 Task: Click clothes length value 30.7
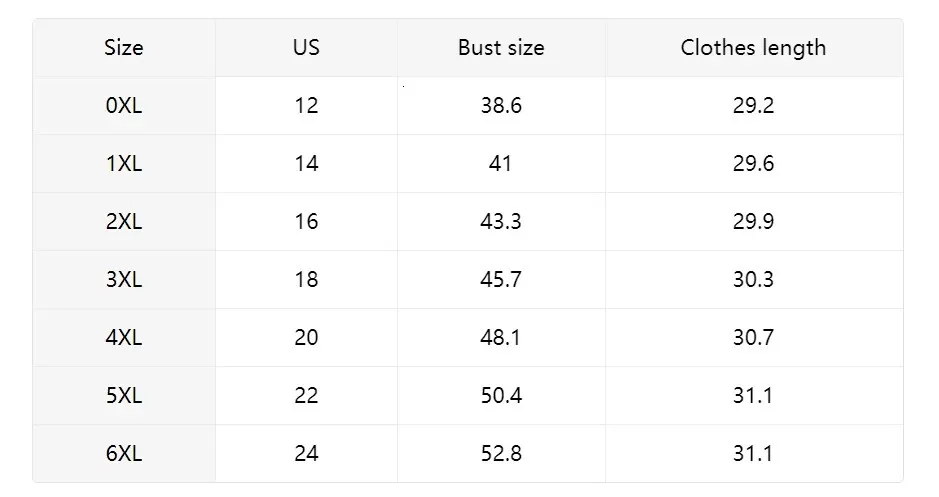point(753,337)
